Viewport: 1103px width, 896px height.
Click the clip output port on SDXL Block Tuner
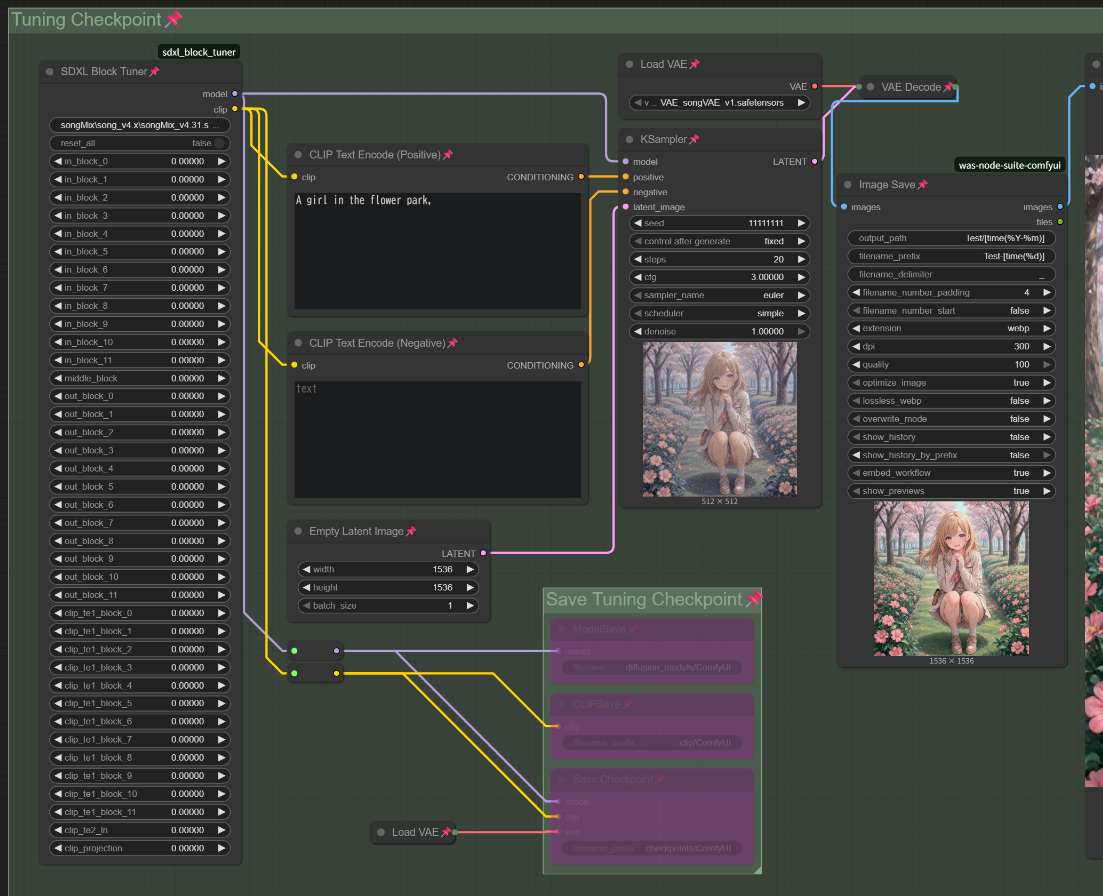pos(234,108)
